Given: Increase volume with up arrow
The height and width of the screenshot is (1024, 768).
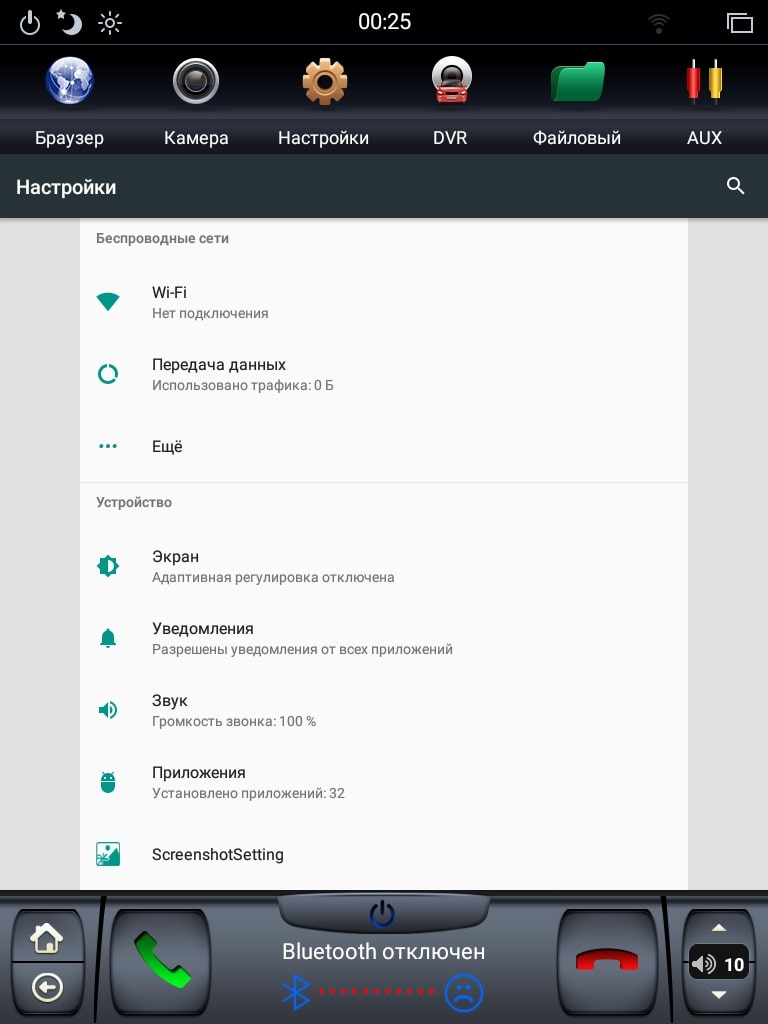Looking at the screenshot, I should [x=718, y=927].
